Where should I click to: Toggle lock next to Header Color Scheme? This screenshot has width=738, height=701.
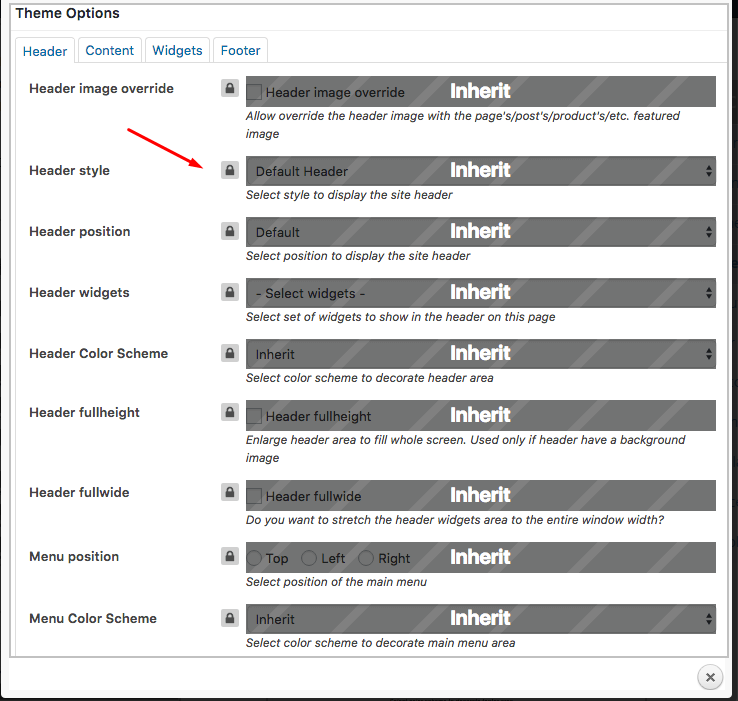(x=230, y=353)
